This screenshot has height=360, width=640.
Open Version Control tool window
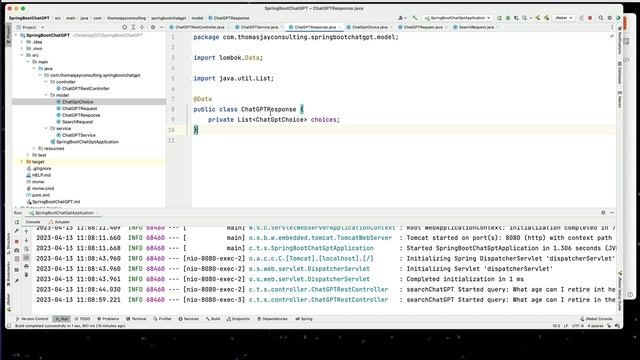coord(32,319)
